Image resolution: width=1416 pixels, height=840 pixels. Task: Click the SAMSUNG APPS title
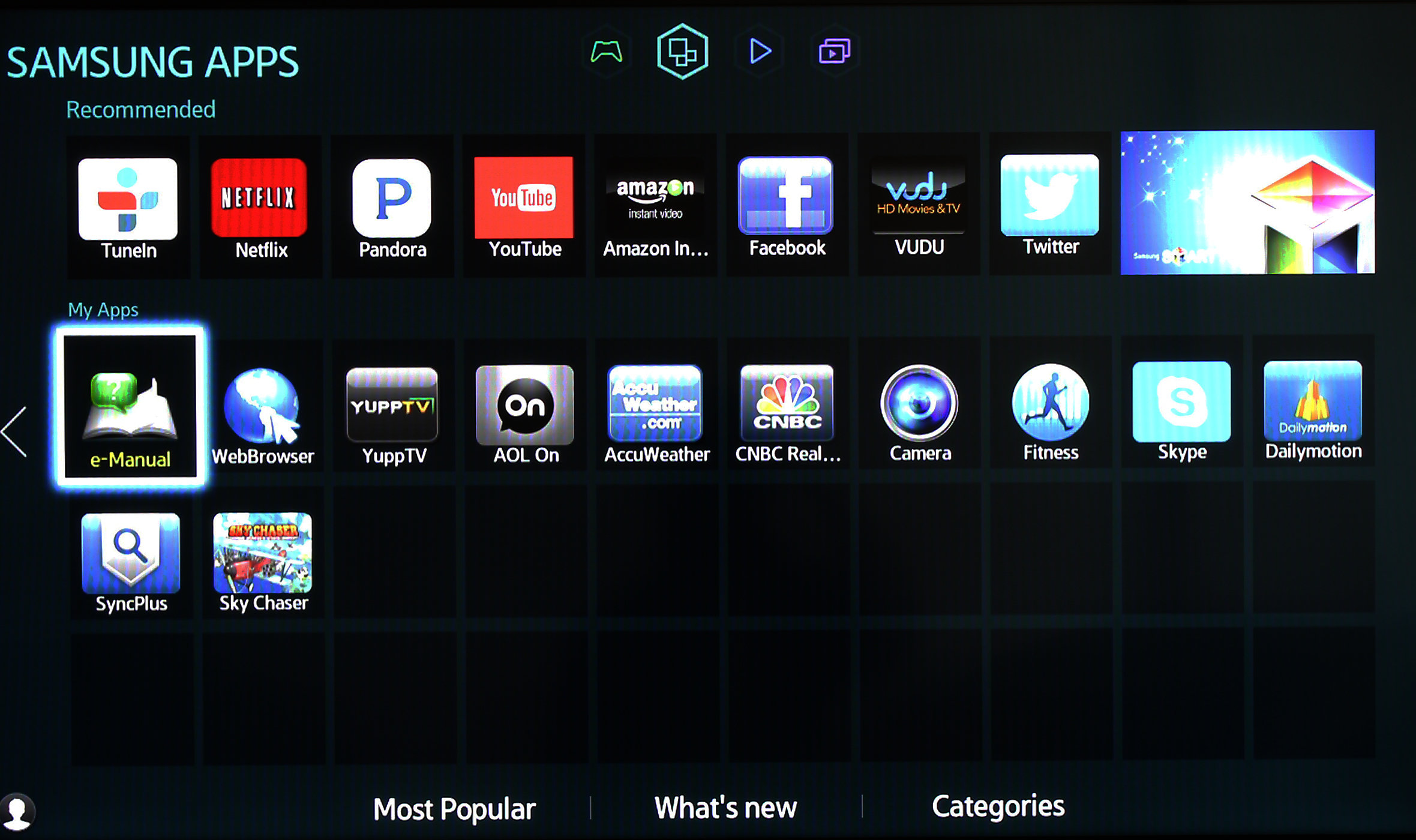pos(152,62)
